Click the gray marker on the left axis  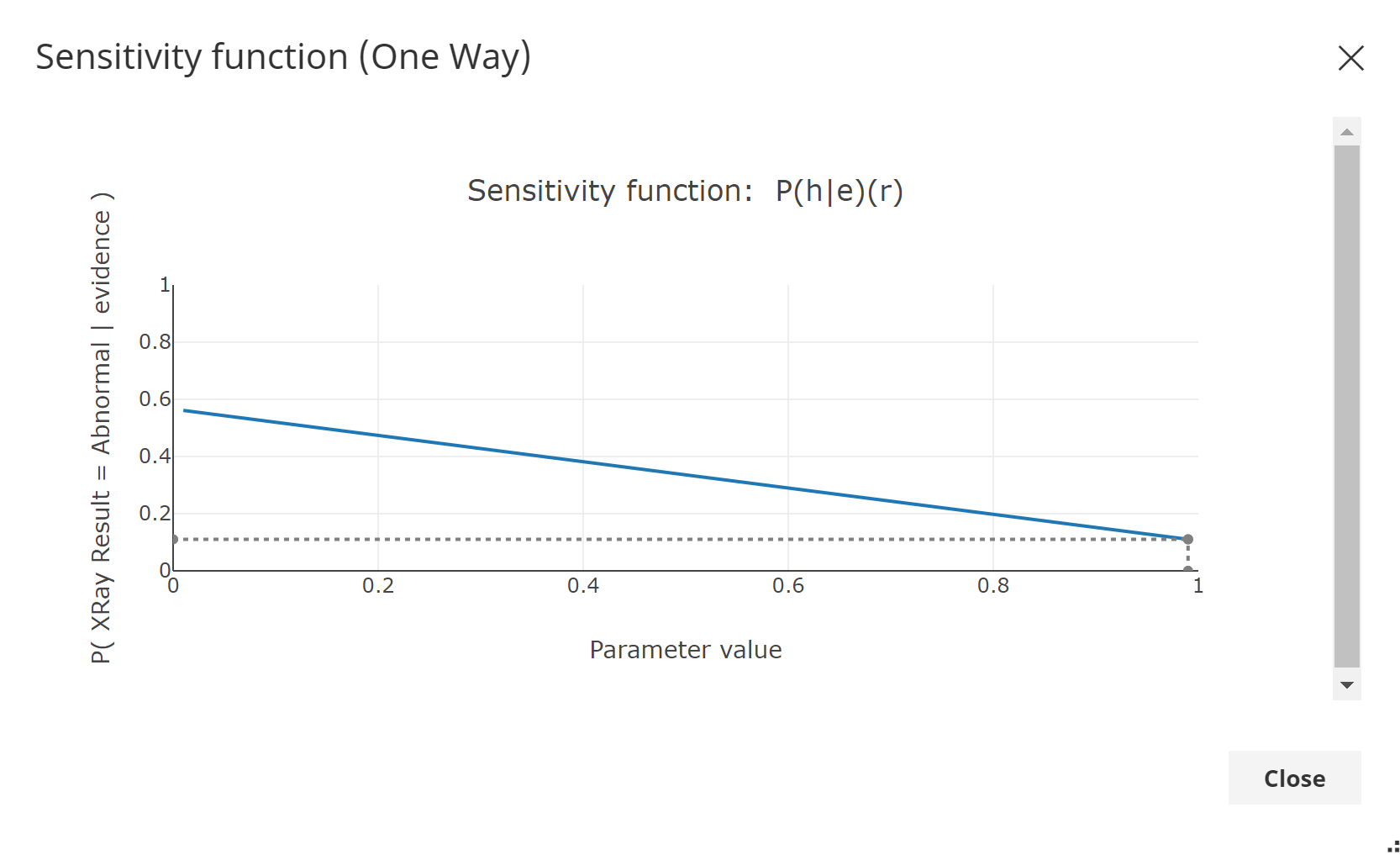(x=175, y=538)
